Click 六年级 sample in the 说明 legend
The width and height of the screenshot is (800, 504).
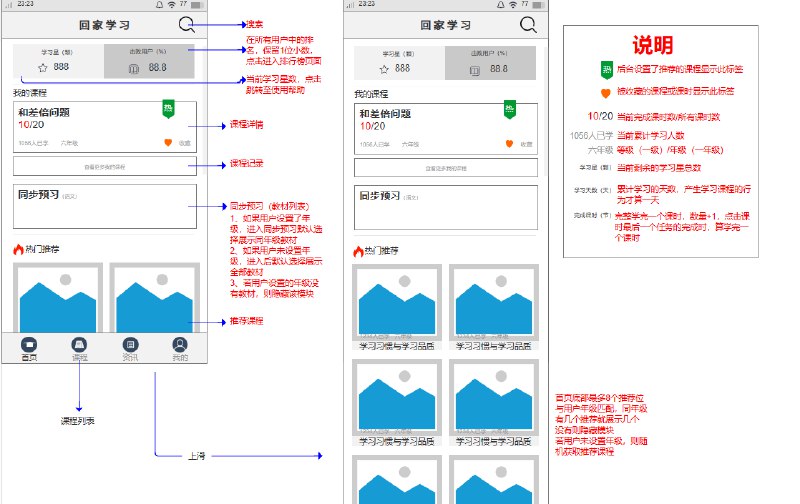[x=600, y=150]
